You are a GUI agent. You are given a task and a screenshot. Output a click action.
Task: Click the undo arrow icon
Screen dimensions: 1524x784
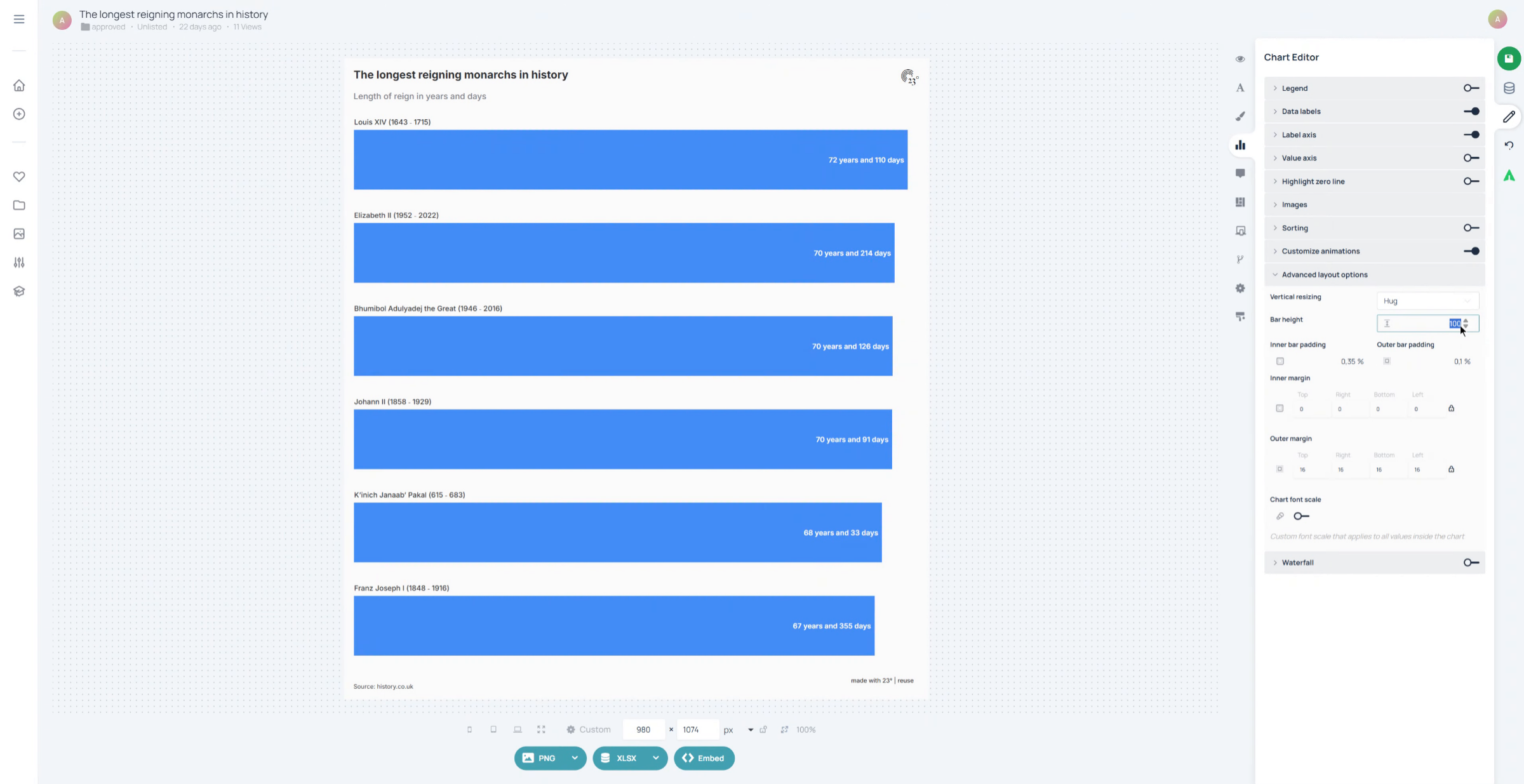(x=1509, y=145)
